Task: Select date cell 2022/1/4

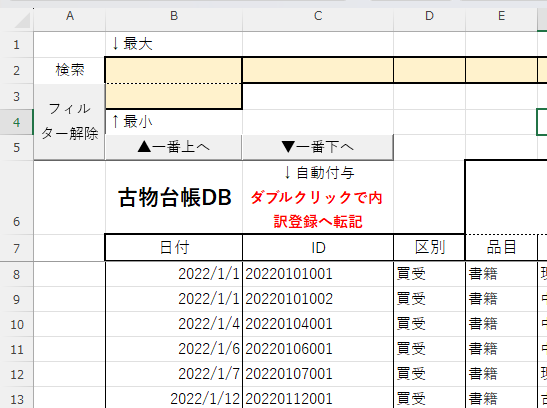Action: [x=173, y=324]
